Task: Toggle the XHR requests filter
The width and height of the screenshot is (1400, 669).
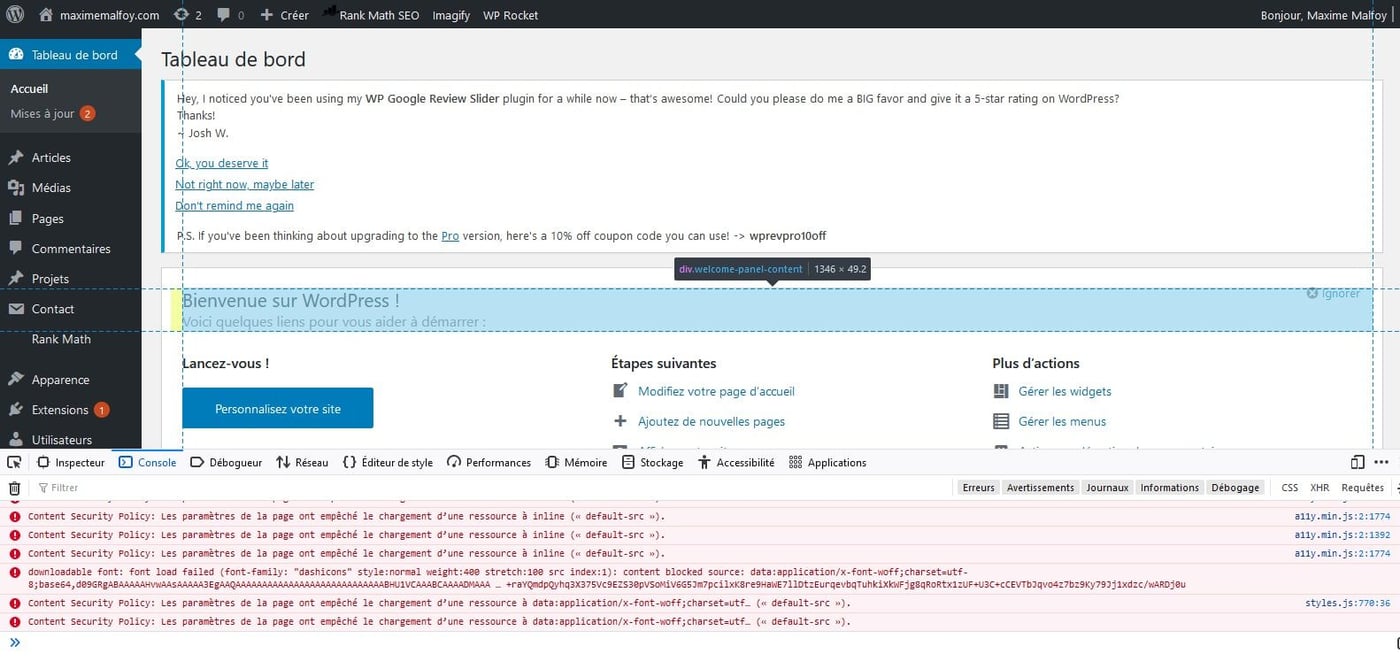Action: [1319, 487]
